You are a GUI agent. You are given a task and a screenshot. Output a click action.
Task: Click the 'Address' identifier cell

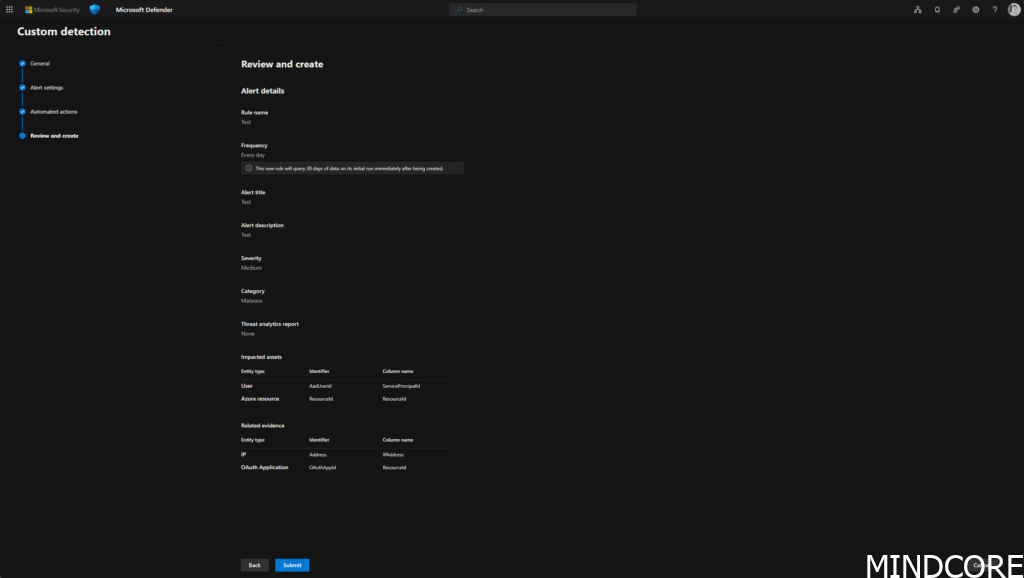[x=318, y=455]
